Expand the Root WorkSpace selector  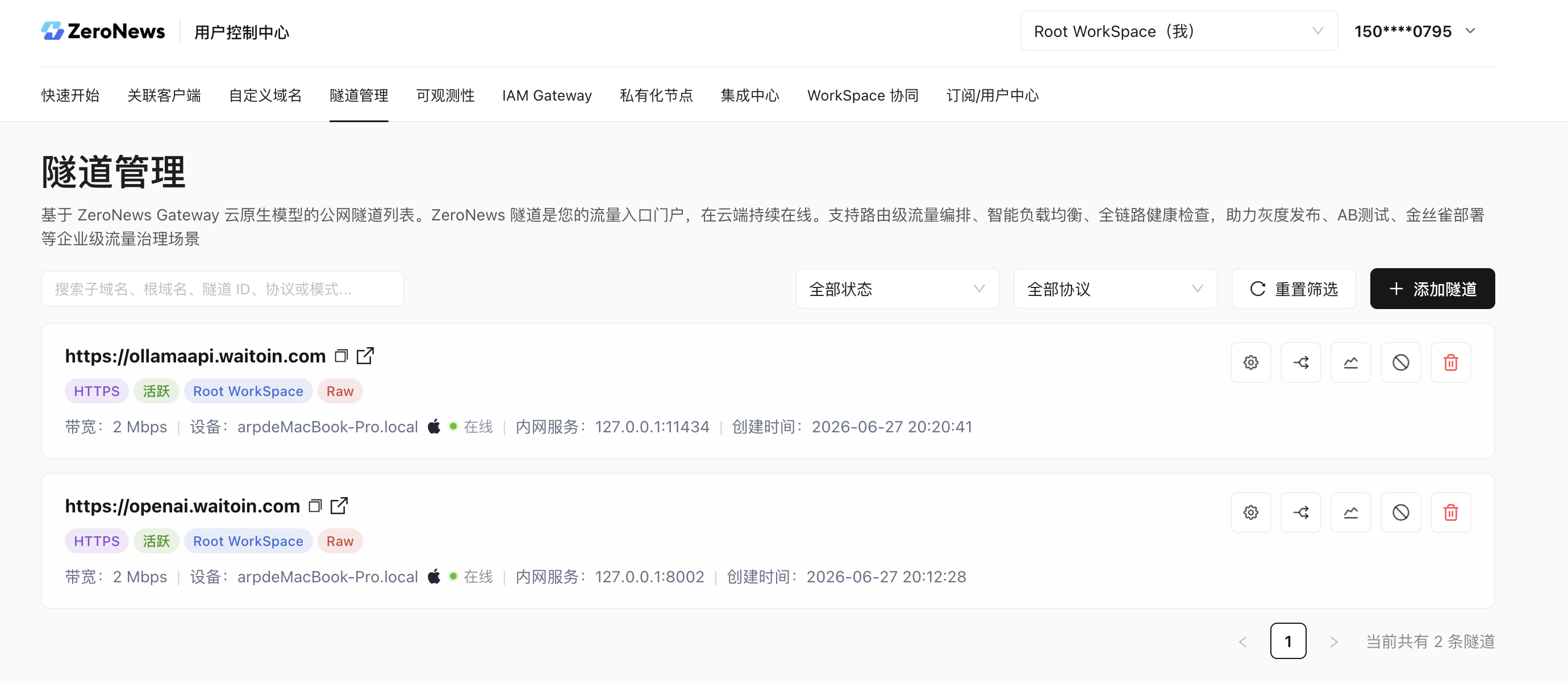(x=1179, y=31)
